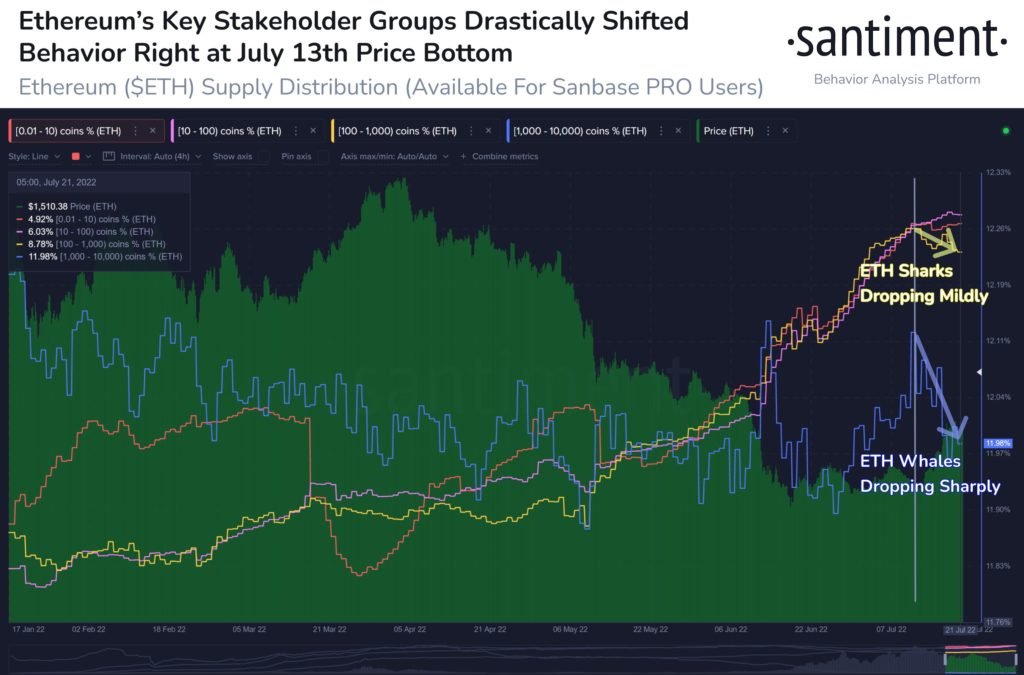Open options menu on the [10 - 100) coins metric
Screen dimensions: 1024x675
(x=295, y=131)
